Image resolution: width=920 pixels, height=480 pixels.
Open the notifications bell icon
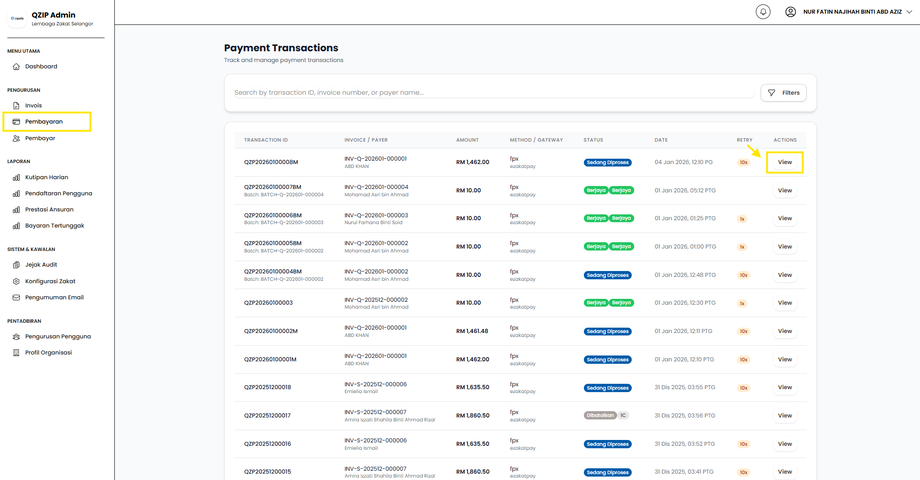coord(763,12)
